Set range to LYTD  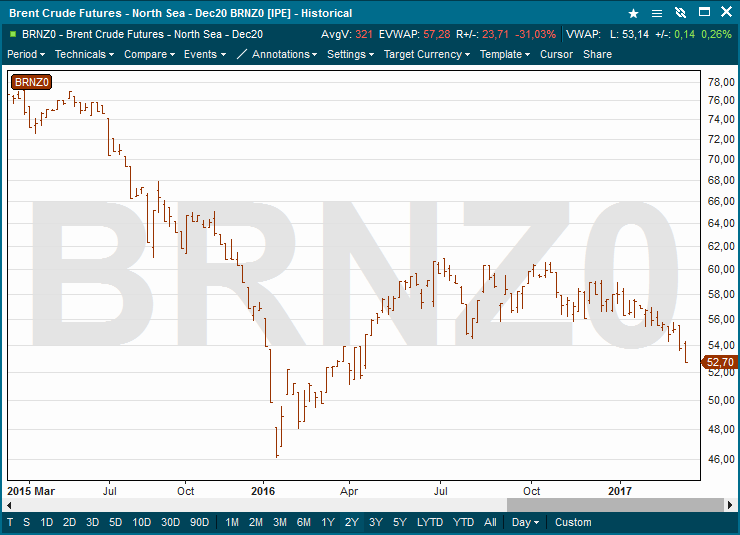(x=430, y=522)
